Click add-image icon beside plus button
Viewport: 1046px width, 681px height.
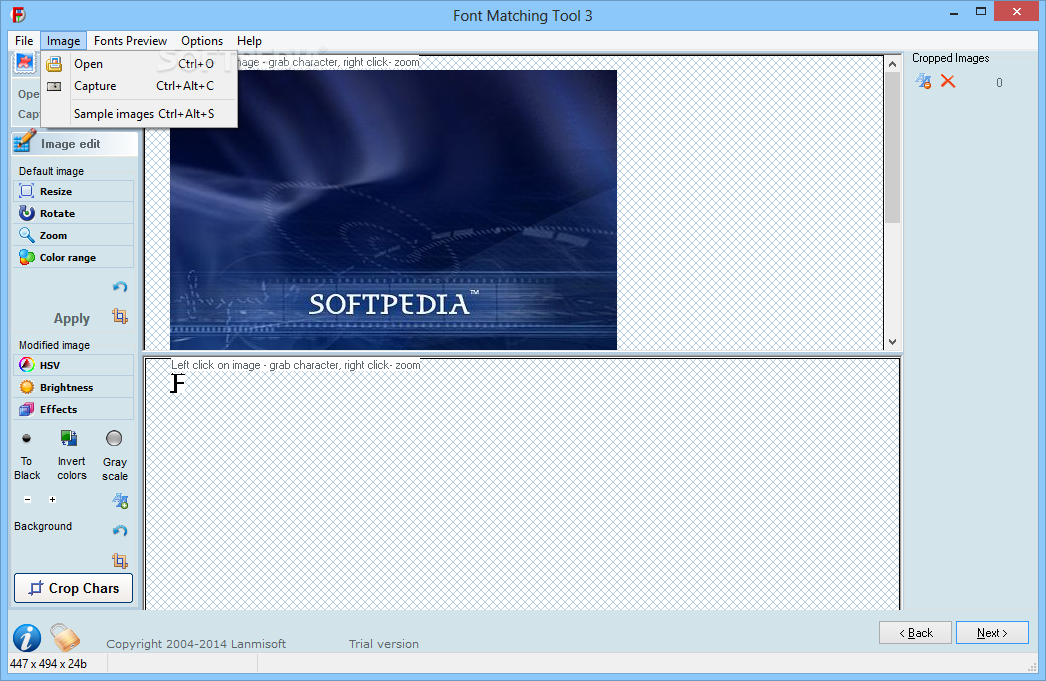pos(120,501)
